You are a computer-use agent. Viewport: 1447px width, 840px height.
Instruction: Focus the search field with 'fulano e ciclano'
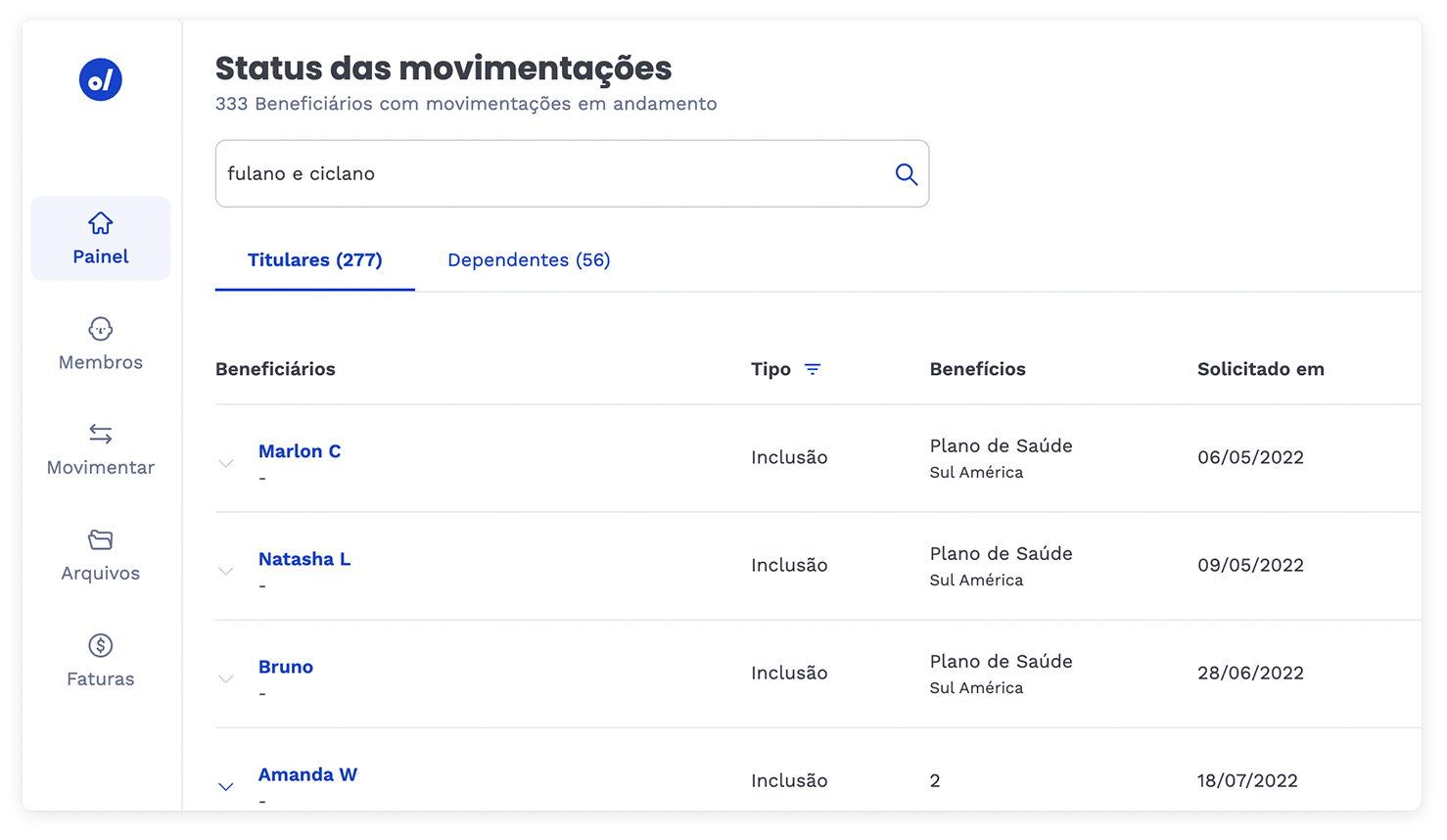pos(572,173)
